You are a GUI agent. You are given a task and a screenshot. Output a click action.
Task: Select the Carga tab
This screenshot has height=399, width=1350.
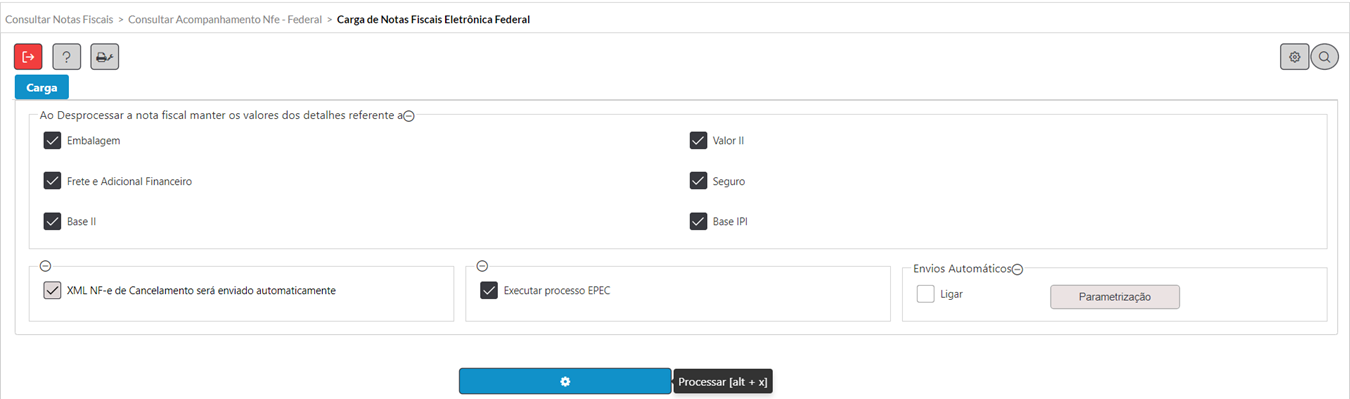point(42,87)
